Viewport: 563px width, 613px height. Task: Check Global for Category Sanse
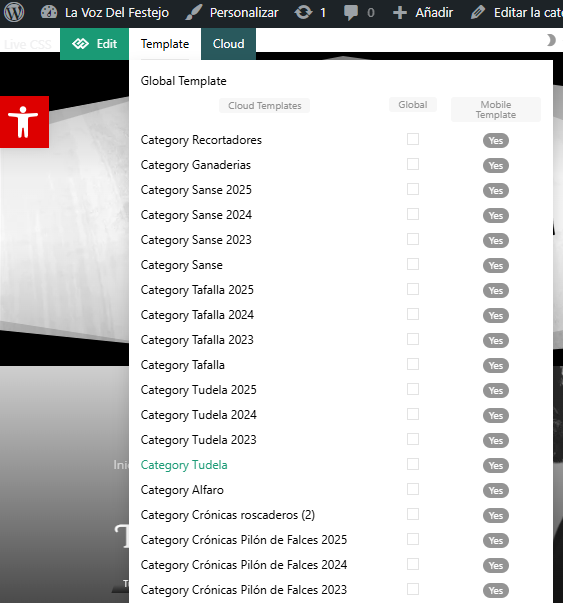tap(413, 264)
